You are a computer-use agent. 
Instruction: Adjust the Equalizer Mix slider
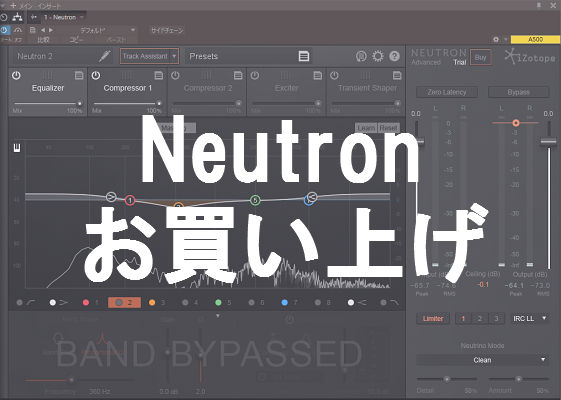click(x=48, y=103)
